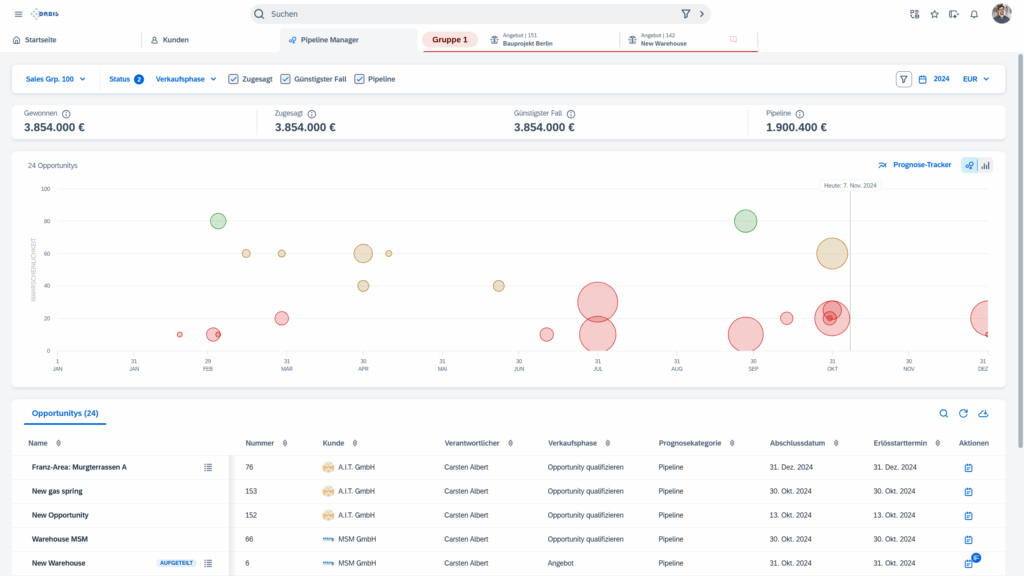
Task: Click the favorites star icon
Action: pyautogui.click(x=932, y=14)
